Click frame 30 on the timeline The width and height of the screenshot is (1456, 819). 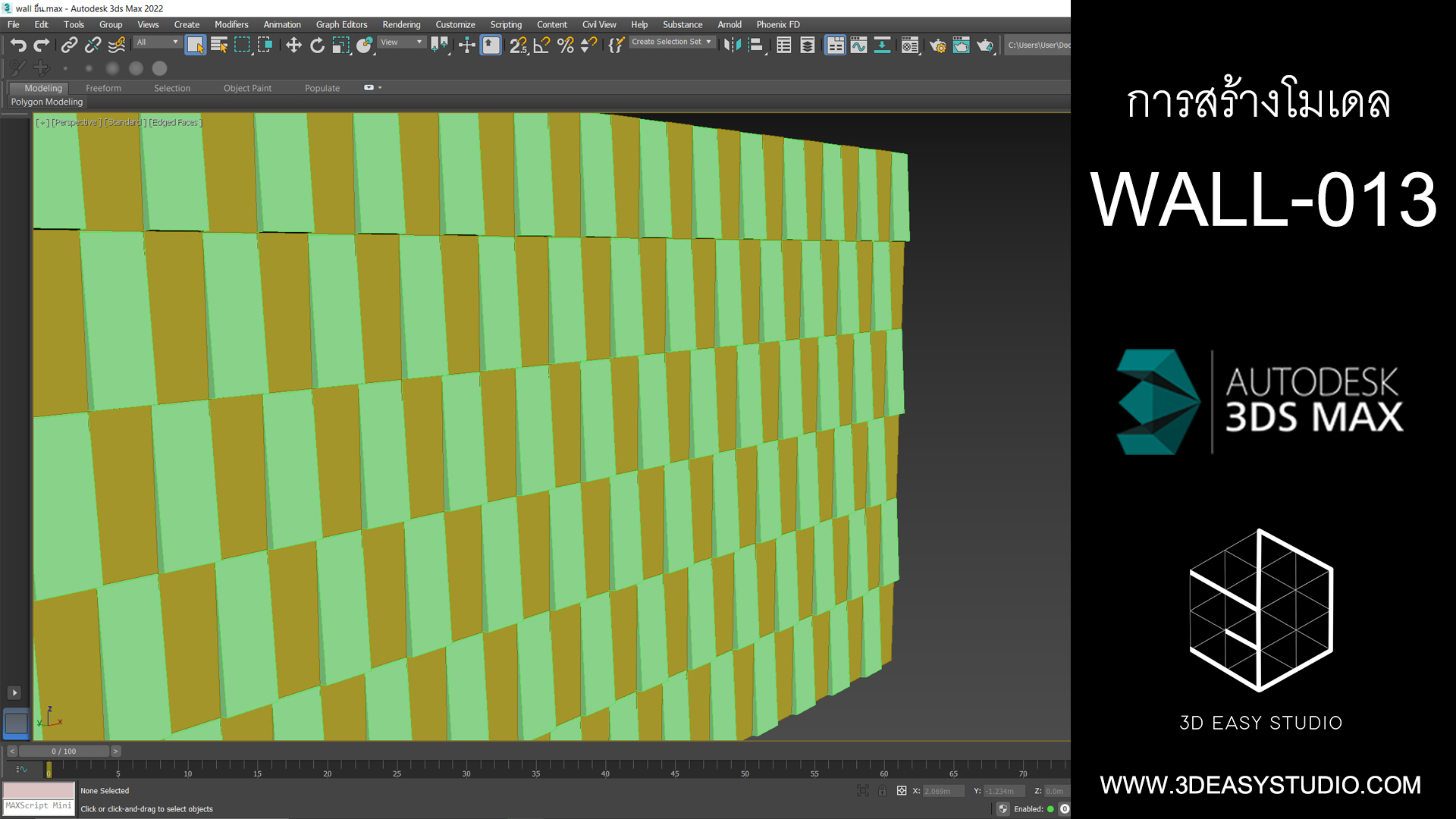click(466, 767)
